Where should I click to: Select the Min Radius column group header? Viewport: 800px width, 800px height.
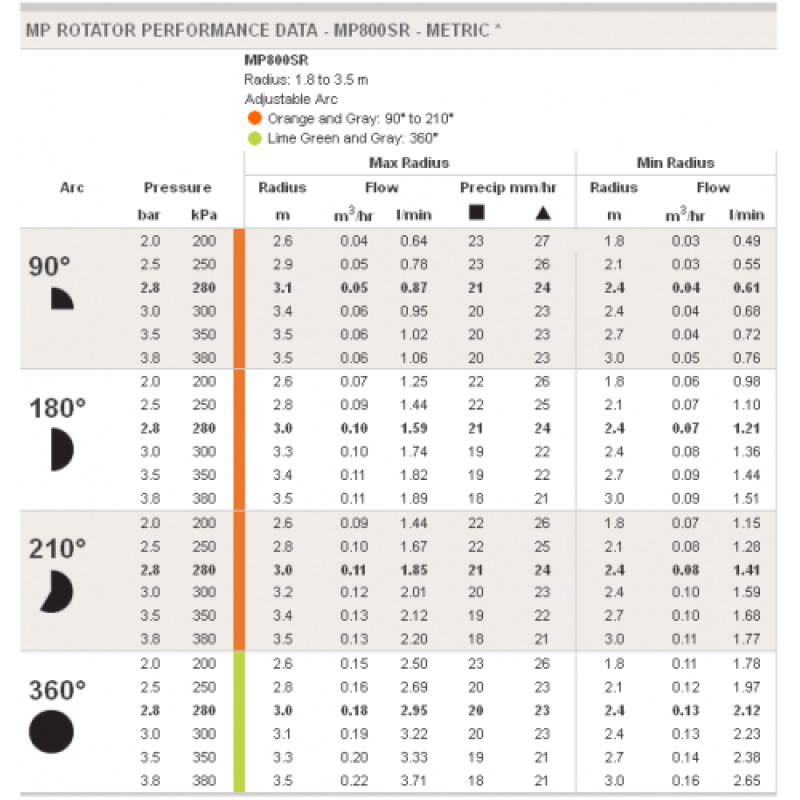[x=676, y=162]
